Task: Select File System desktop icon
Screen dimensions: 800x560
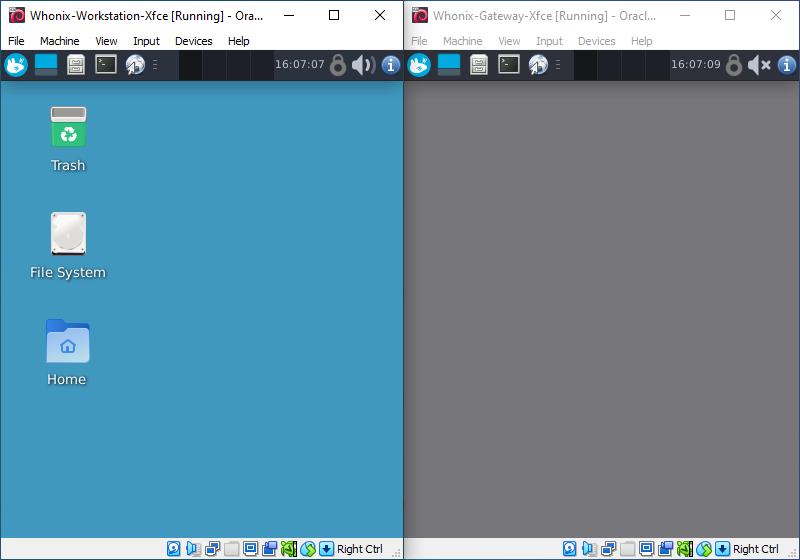Action: click(68, 245)
